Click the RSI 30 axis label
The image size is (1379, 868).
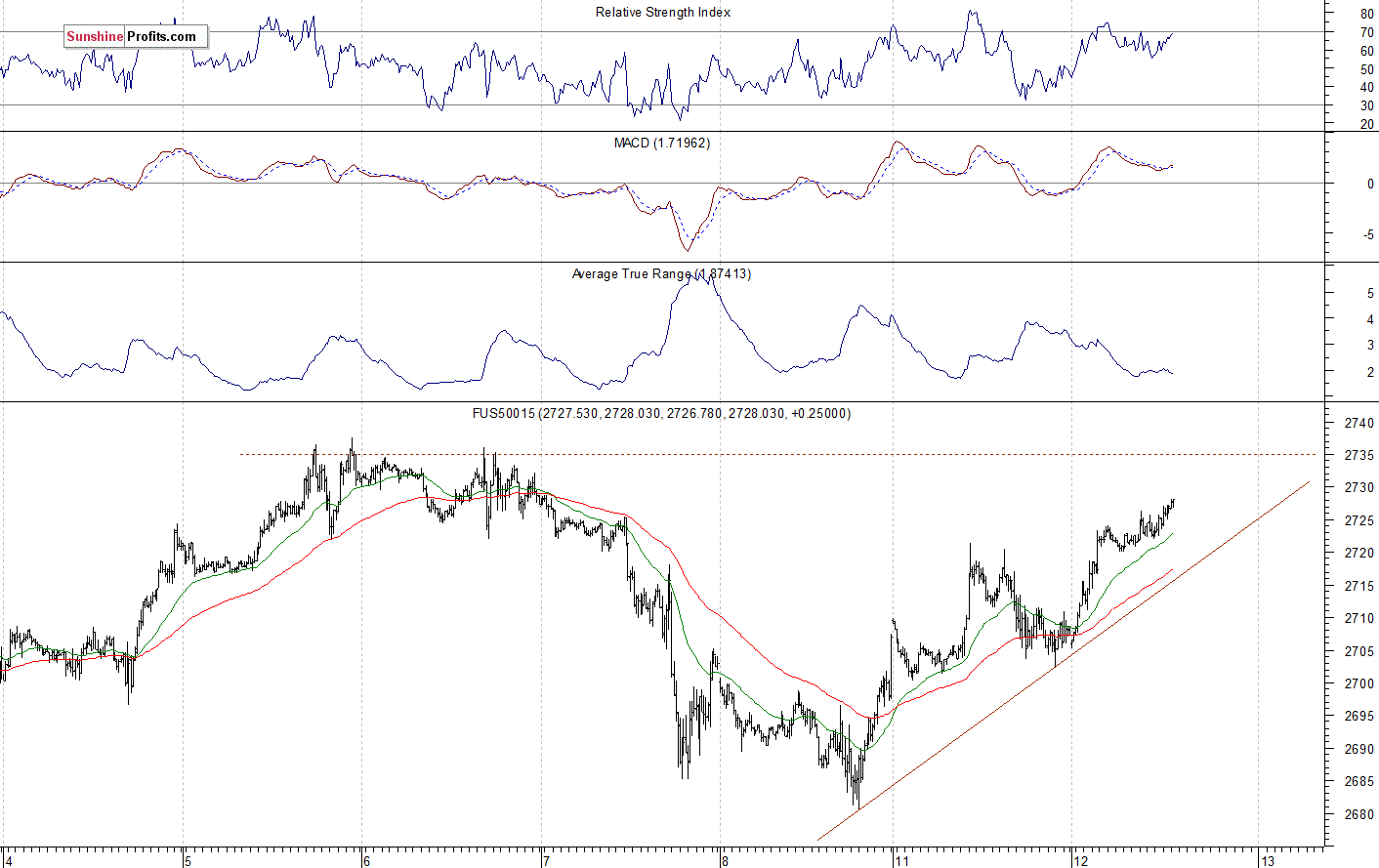[1366, 106]
